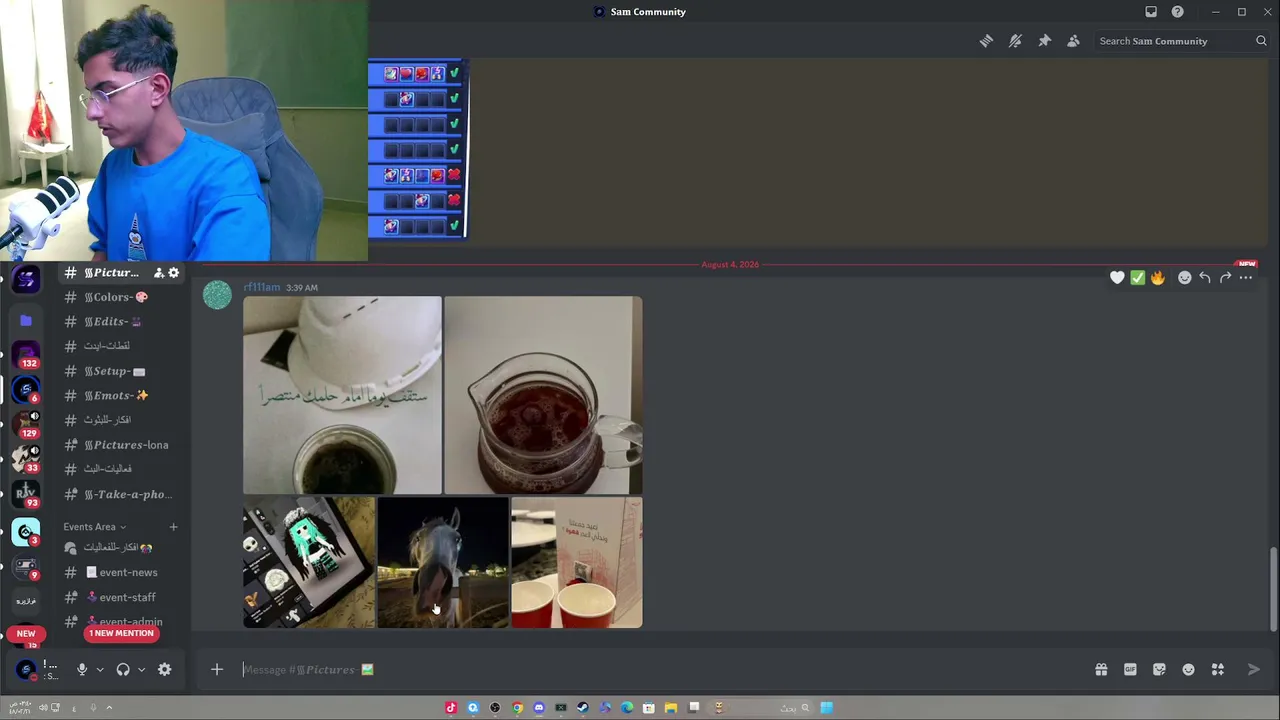The width and height of the screenshot is (1280, 720).
Task: Open server with 132 badge
Action: 26,354
